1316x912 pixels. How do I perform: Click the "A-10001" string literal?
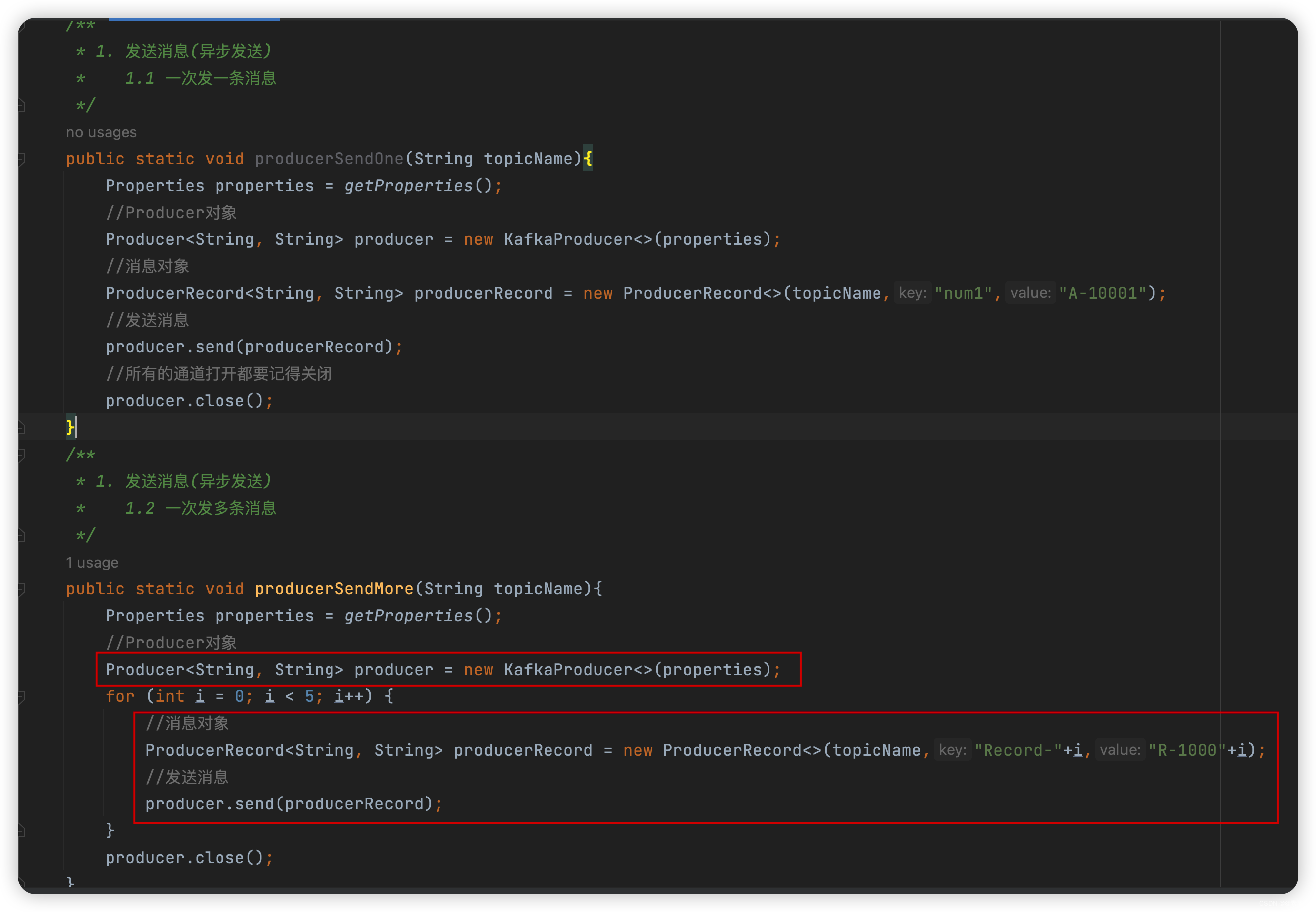(x=1102, y=293)
